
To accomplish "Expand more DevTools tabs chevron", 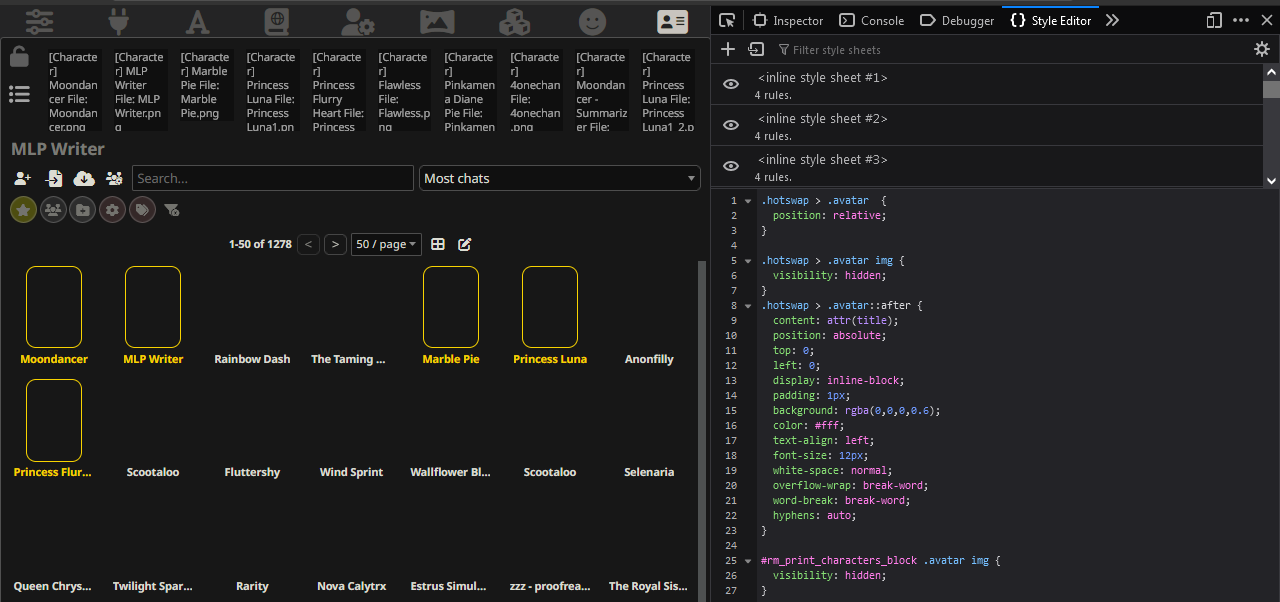I will 1112,20.
